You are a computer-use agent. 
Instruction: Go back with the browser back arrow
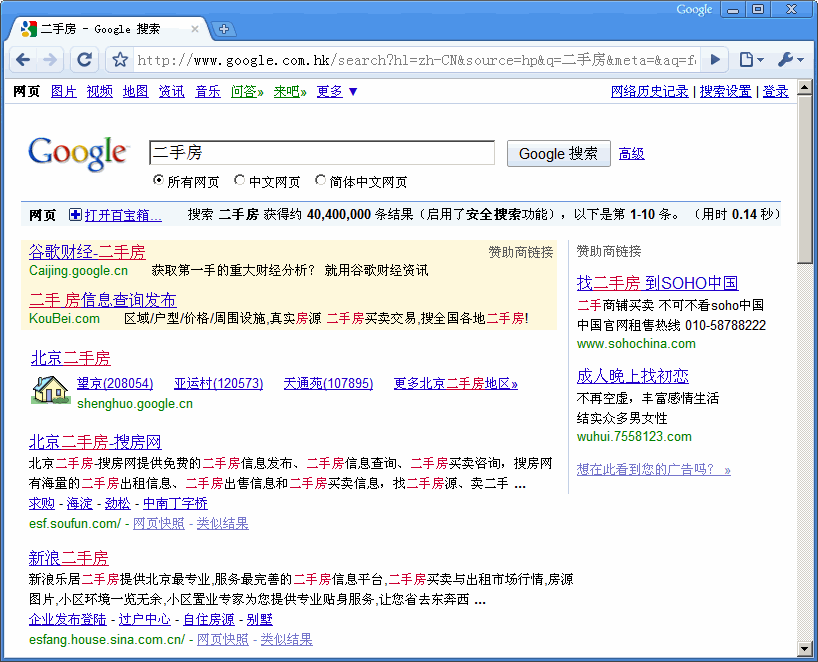click(23, 60)
